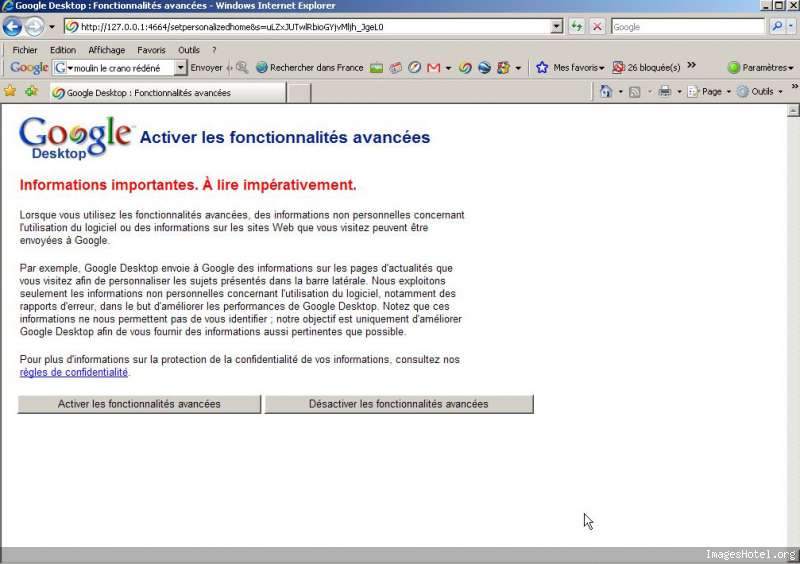
Task: Open the Fichier menu
Action: tap(25, 50)
